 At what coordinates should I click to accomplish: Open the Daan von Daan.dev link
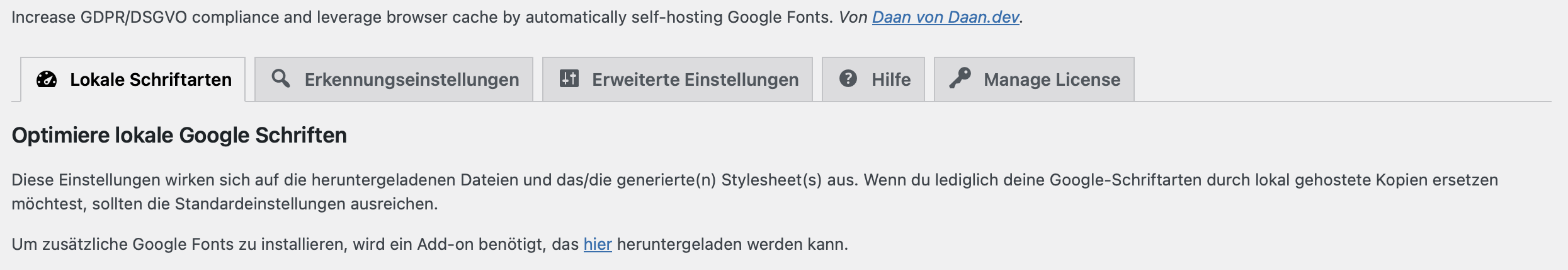pyautogui.click(x=946, y=17)
